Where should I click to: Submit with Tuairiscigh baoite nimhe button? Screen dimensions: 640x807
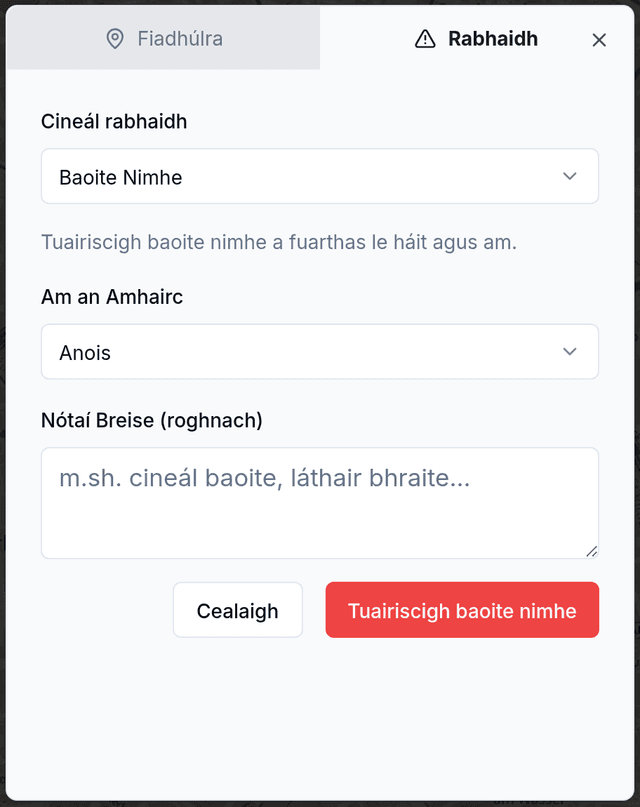(462, 610)
